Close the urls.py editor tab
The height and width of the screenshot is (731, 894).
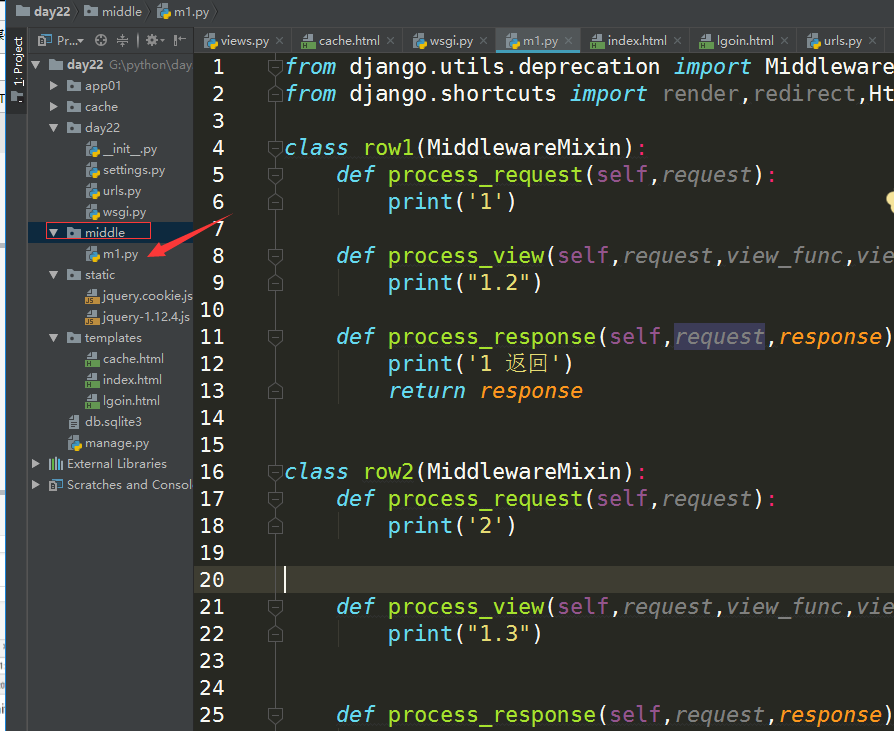coord(872,41)
